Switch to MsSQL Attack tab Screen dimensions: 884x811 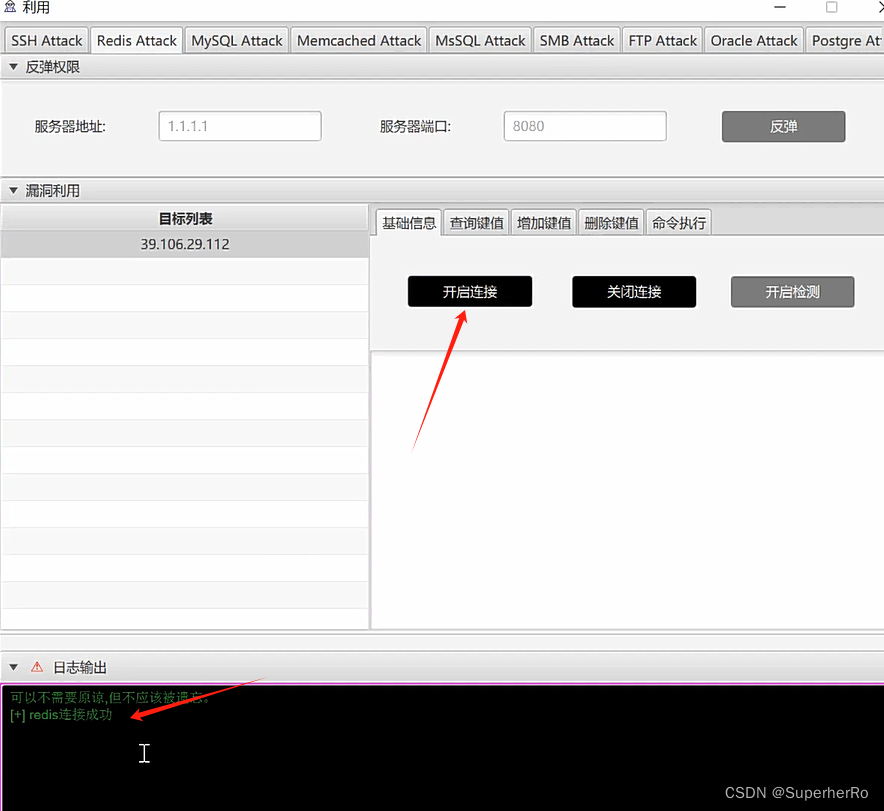coord(480,41)
